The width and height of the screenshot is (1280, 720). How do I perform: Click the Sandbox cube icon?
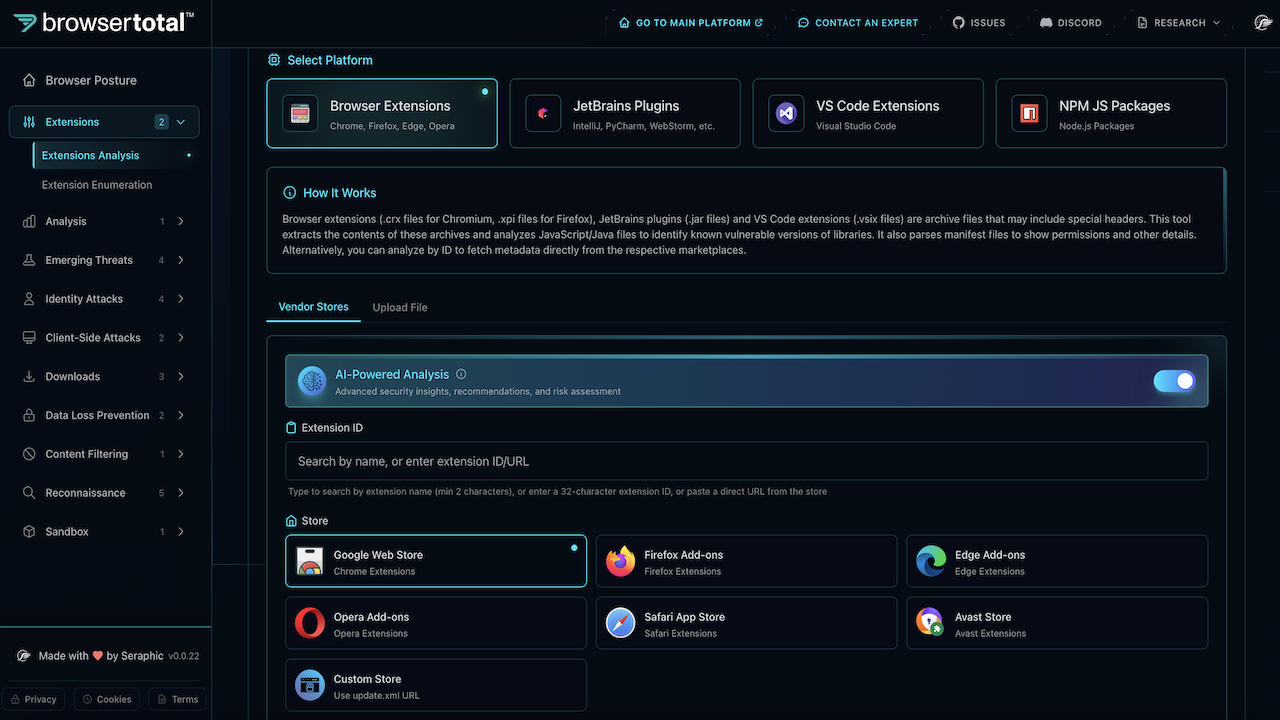click(28, 532)
